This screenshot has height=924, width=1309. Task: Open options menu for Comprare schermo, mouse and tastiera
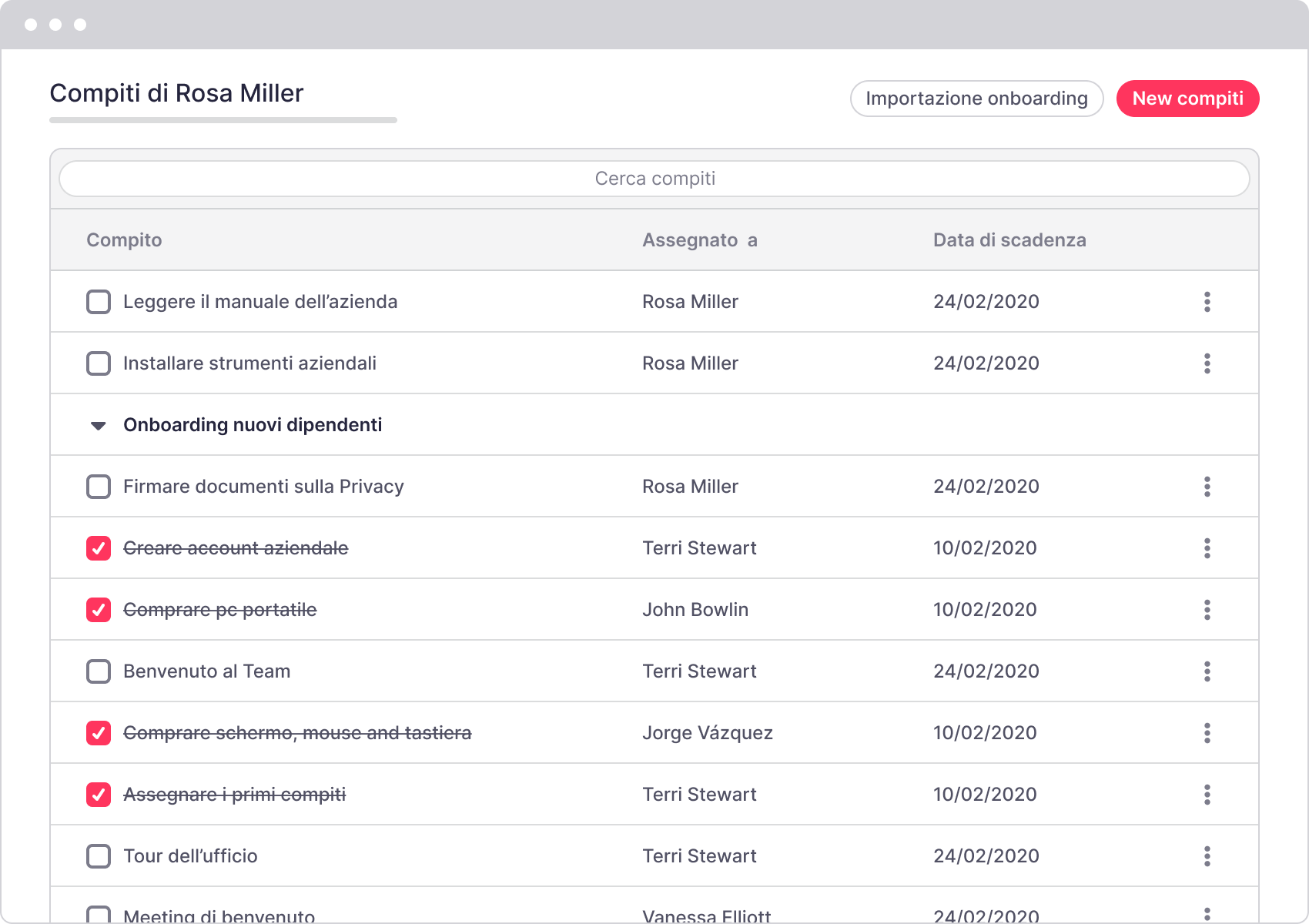click(1207, 733)
